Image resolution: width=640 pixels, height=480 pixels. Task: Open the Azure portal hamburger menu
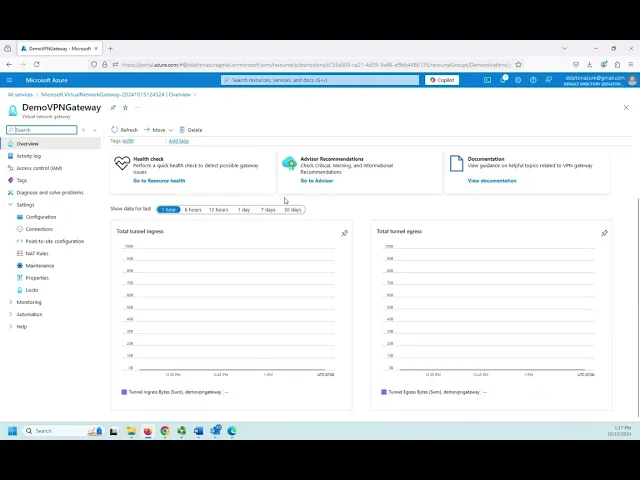pyautogui.click(x=9, y=80)
